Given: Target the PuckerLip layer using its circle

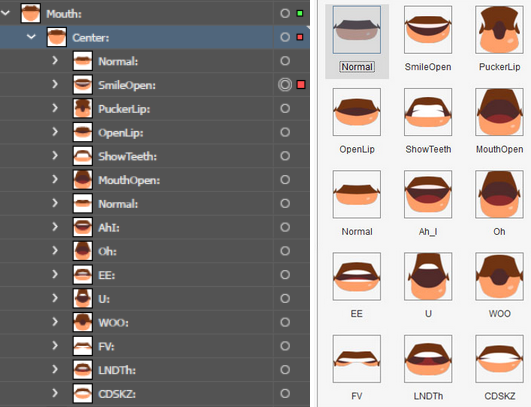Looking at the screenshot, I should click(285, 108).
